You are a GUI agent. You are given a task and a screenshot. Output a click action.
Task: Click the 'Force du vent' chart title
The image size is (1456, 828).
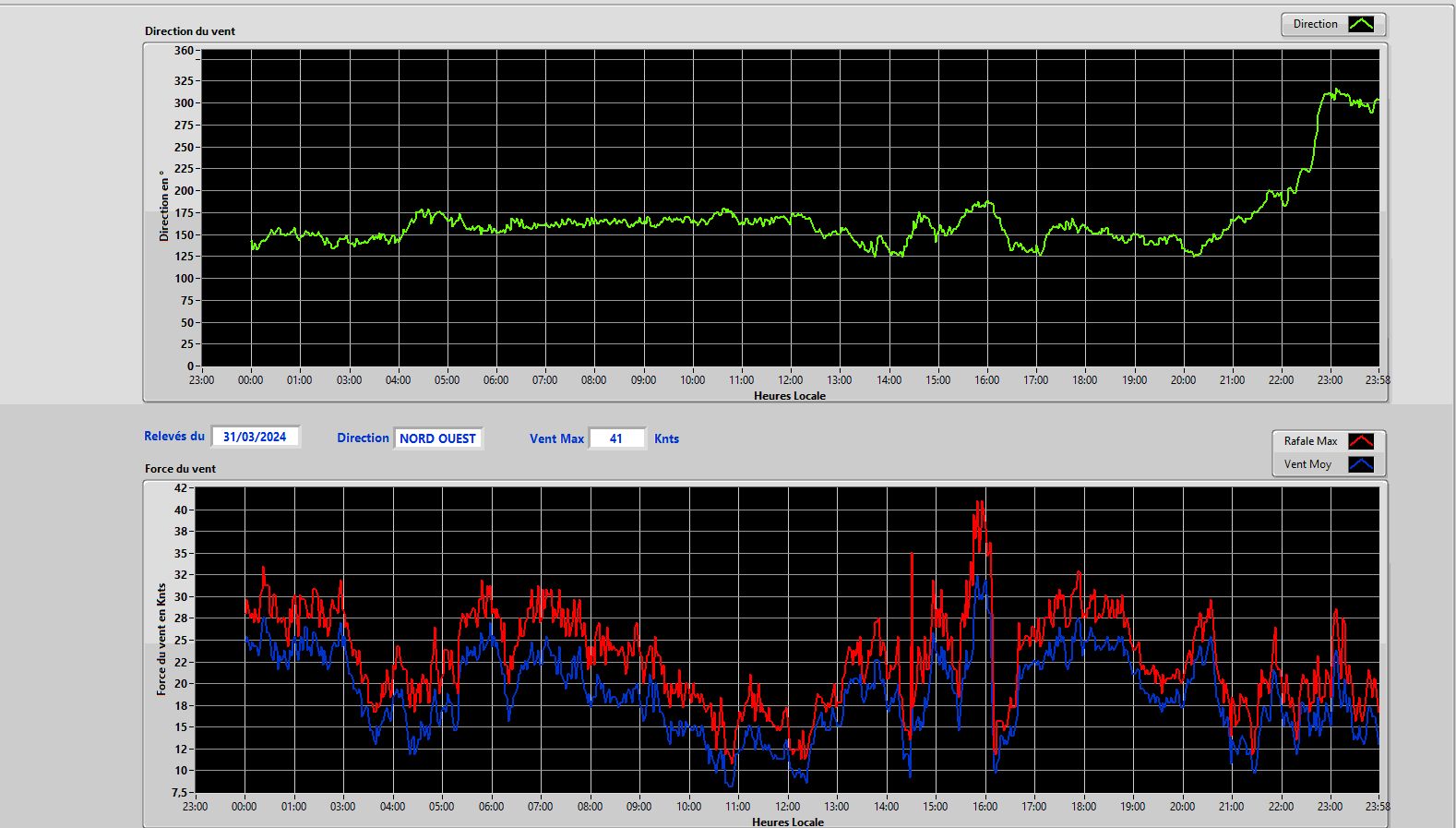[180, 468]
